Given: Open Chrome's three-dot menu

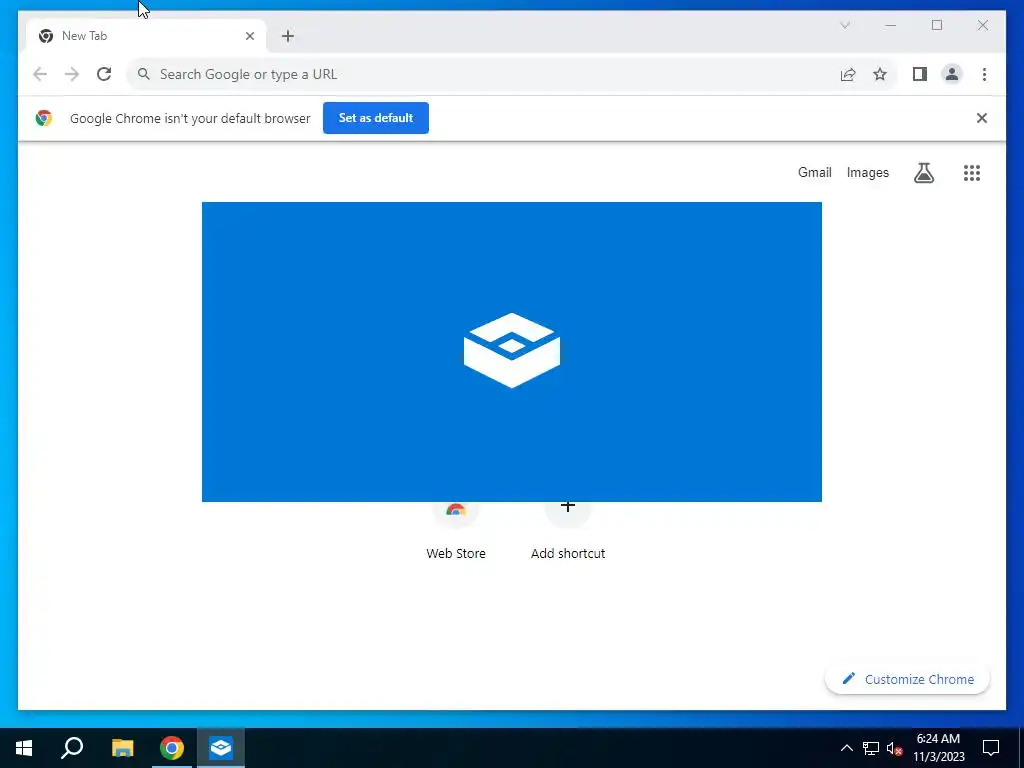Looking at the screenshot, I should 984,74.
